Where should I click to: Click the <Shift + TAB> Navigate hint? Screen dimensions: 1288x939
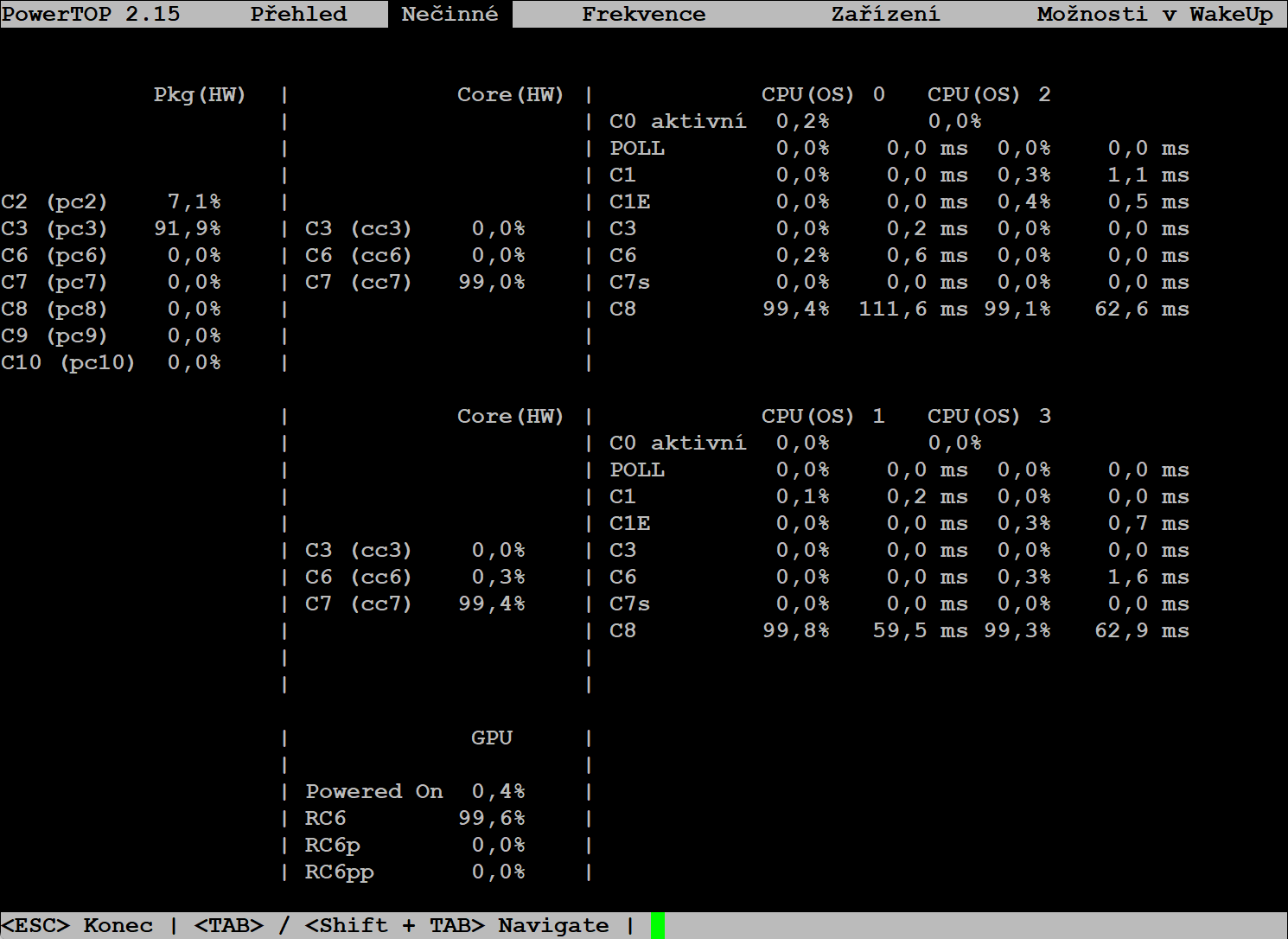pos(456,925)
